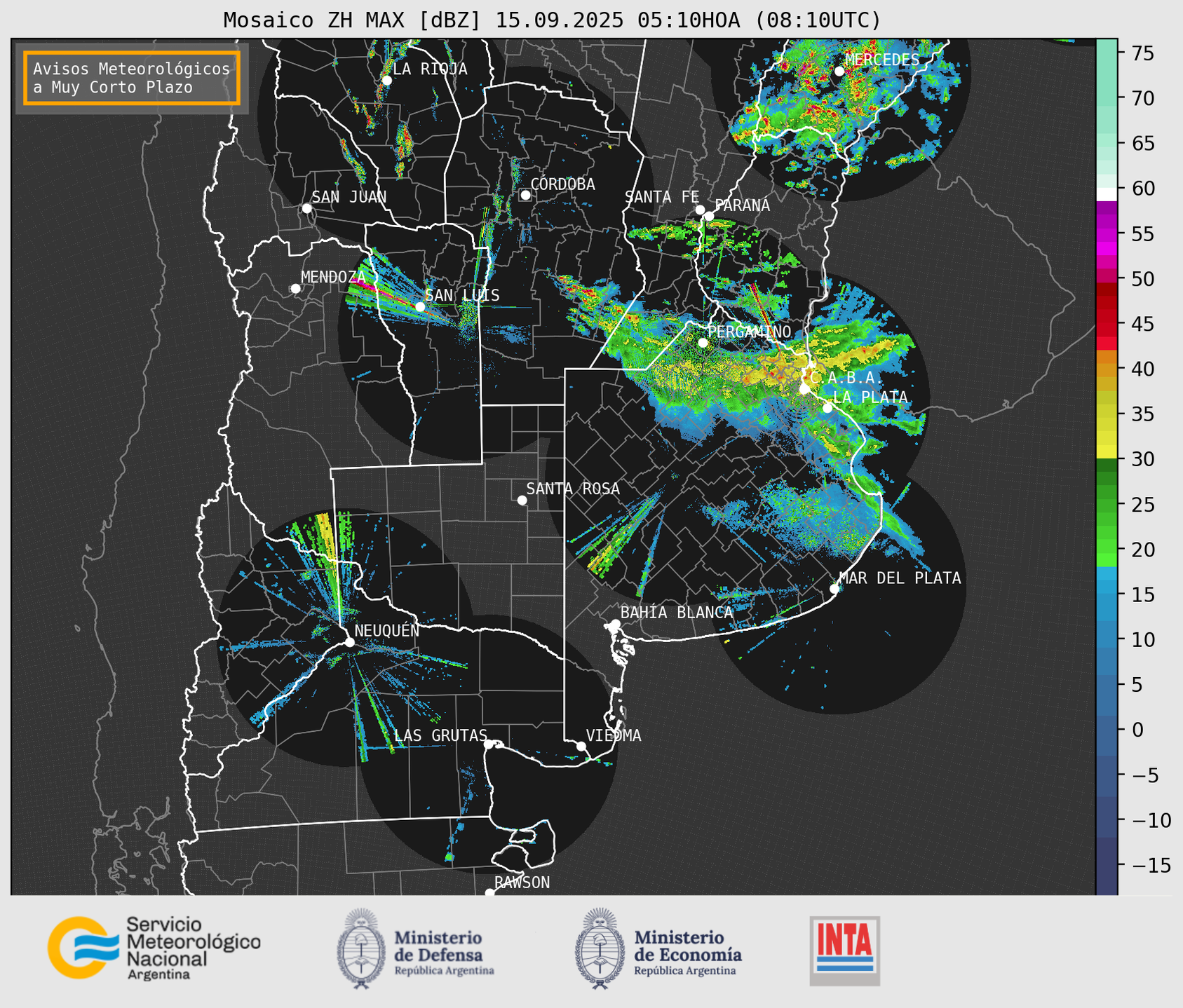The width and height of the screenshot is (1183, 1008).
Task: Select the PARANÁ city marker dot
Action: 709,216
